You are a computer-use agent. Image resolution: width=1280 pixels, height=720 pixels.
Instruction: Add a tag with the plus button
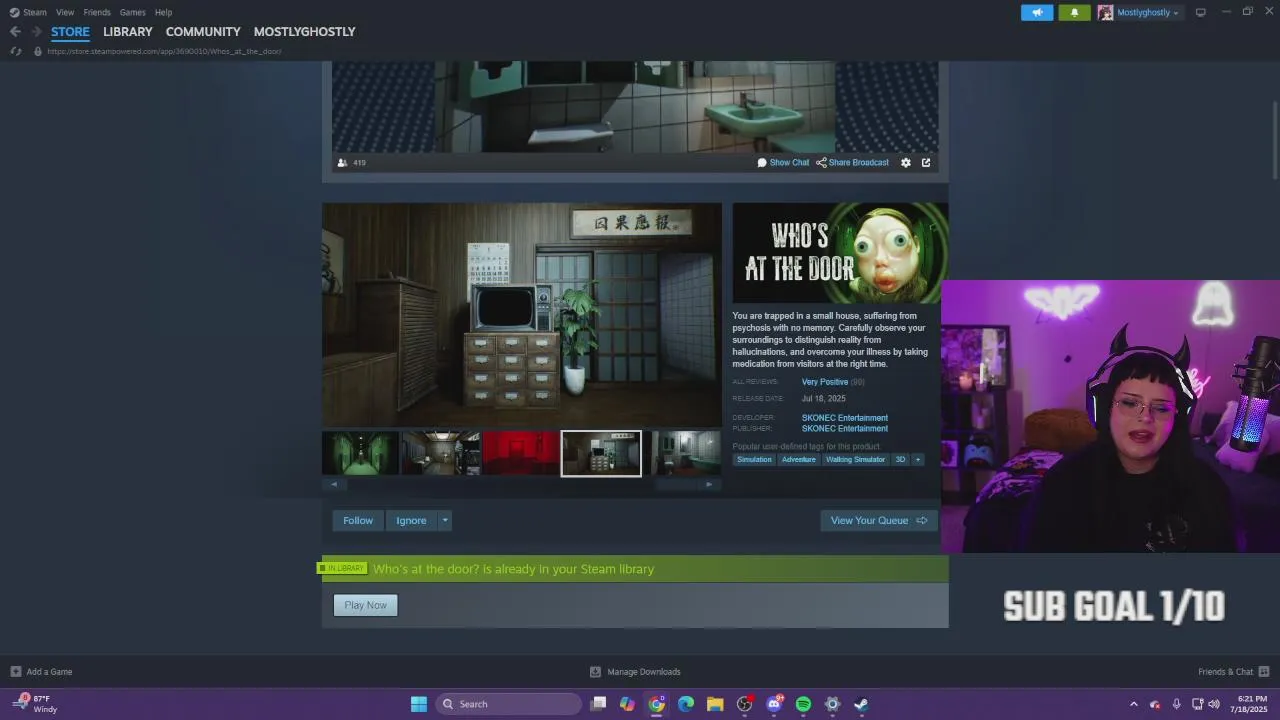(918, 460)
